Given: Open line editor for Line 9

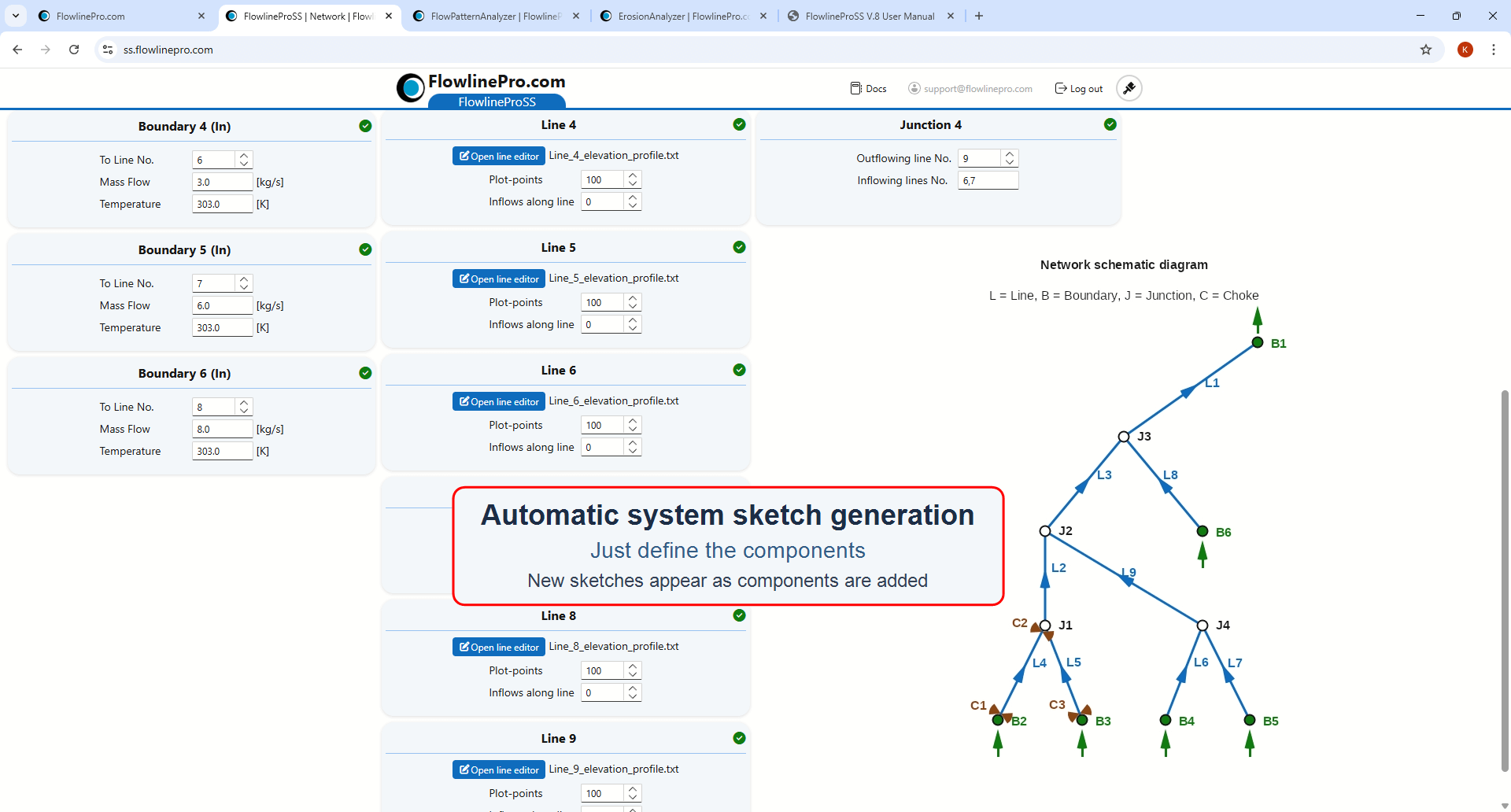Looking at the screenshot, I should click(498, 769).
